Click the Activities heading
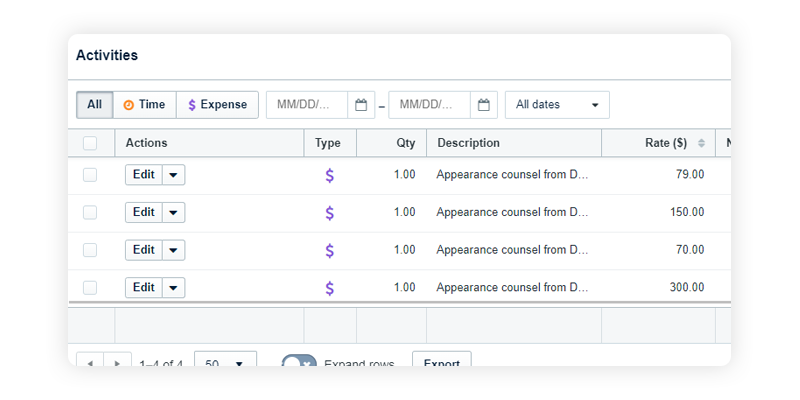Image resolution: width=800 pixels, height=400 pixels. pyautogui.click(x=107, y=55)
